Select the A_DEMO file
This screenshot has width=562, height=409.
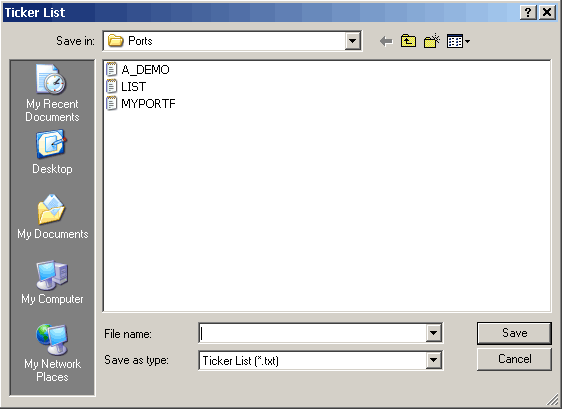pyautogui.click(x=138, y=69)
